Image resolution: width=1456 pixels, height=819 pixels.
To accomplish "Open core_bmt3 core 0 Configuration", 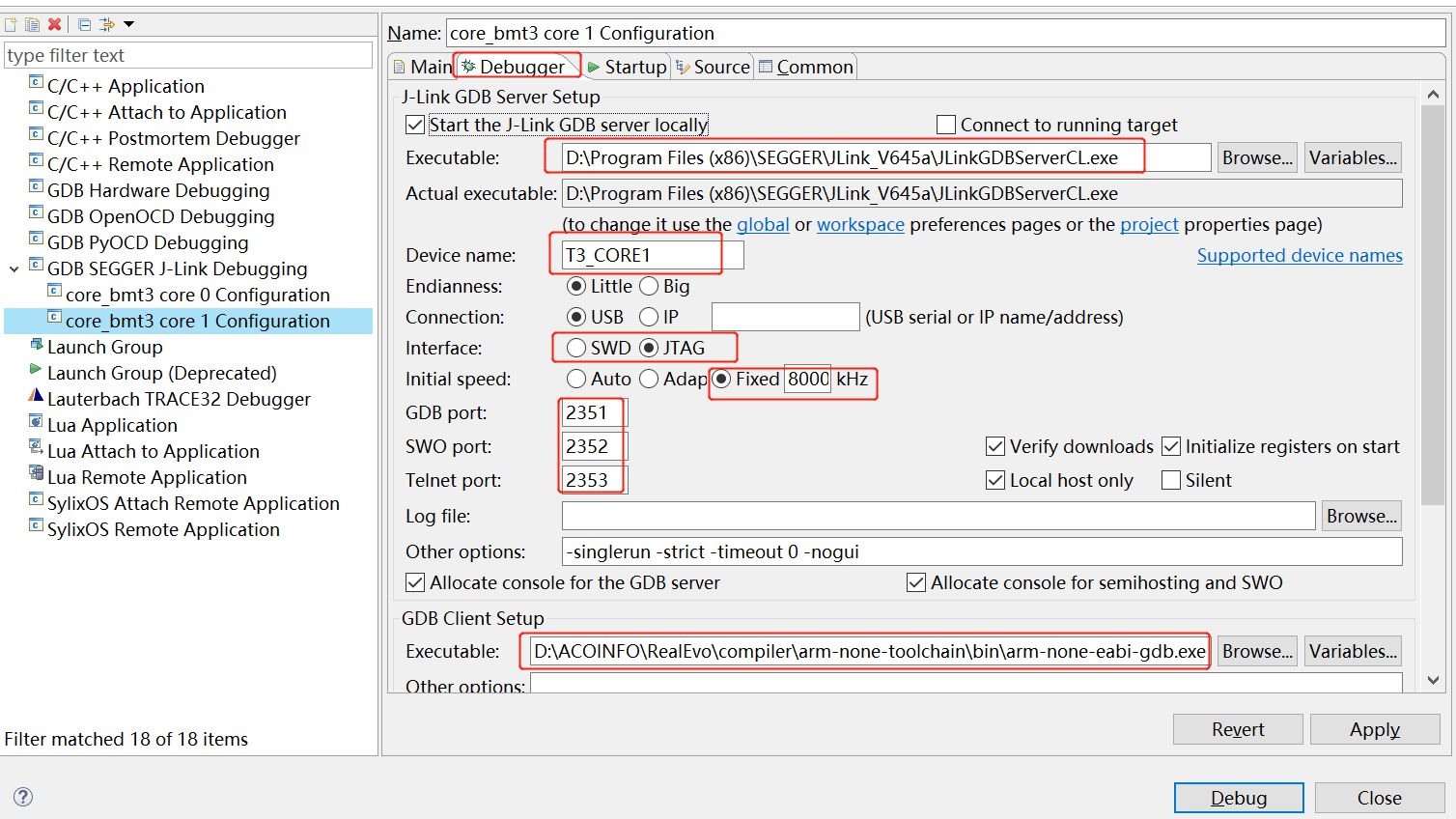I will 197,295.
